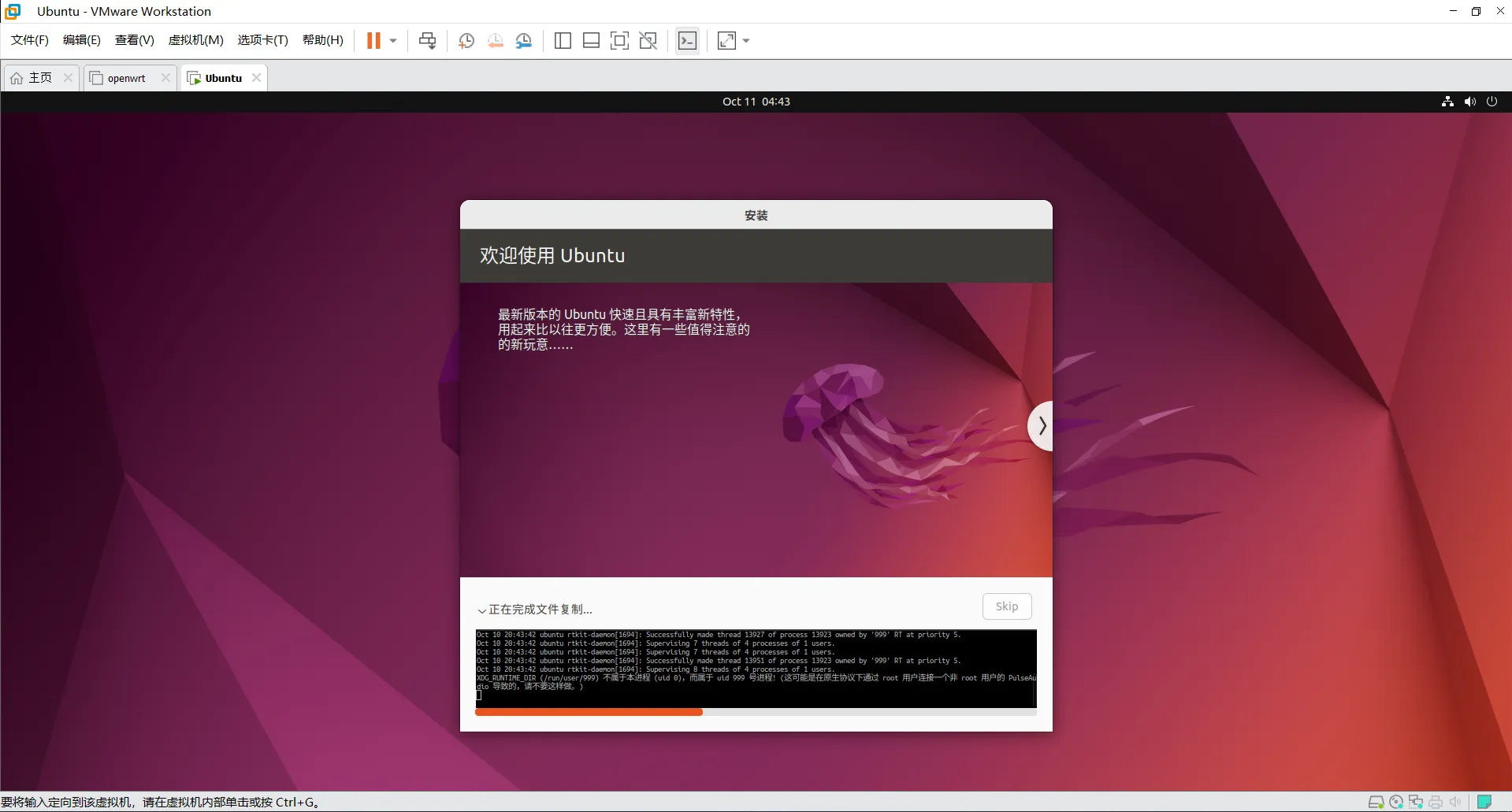1512x812 pixels.
Task: Send Ctrl+Alt+Del to the guest
Action: tap(428, 40)
